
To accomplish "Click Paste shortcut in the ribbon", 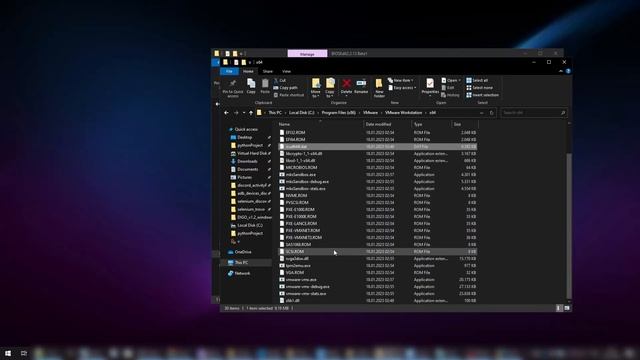I will pyautogui.click(x=289, y=95).
